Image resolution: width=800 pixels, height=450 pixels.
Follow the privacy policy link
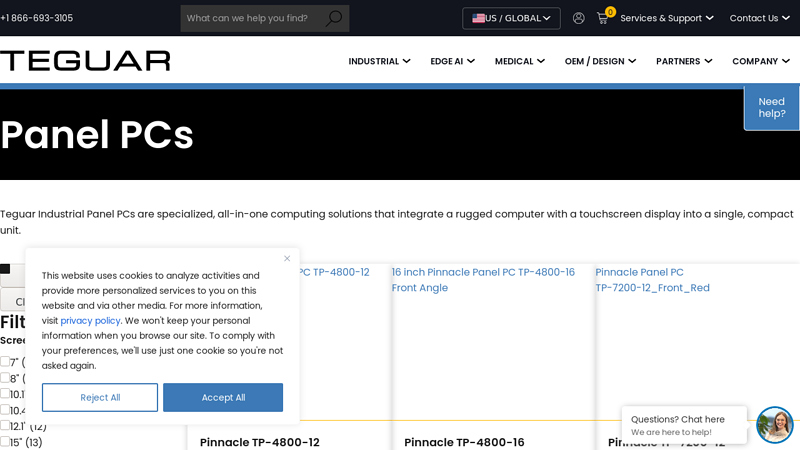pyautogui.click(x=90, y=321)
